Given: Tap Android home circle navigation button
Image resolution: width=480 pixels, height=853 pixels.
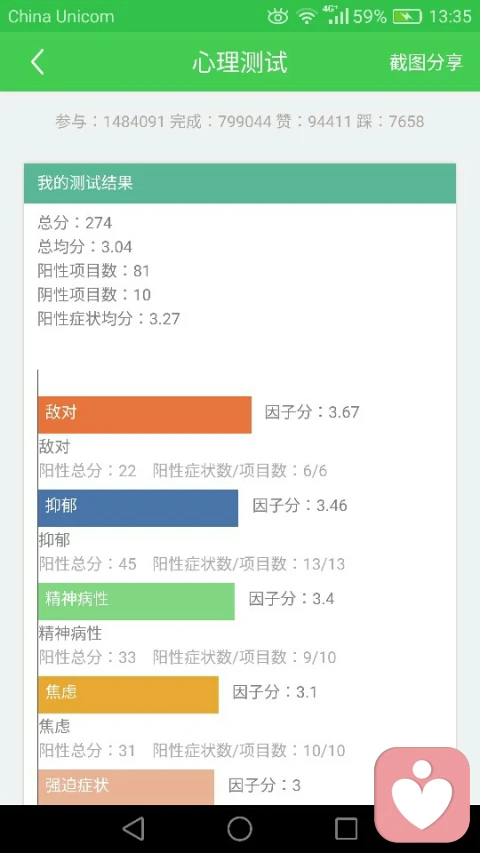Looking at the screenshot, I should tap(239, 829).
